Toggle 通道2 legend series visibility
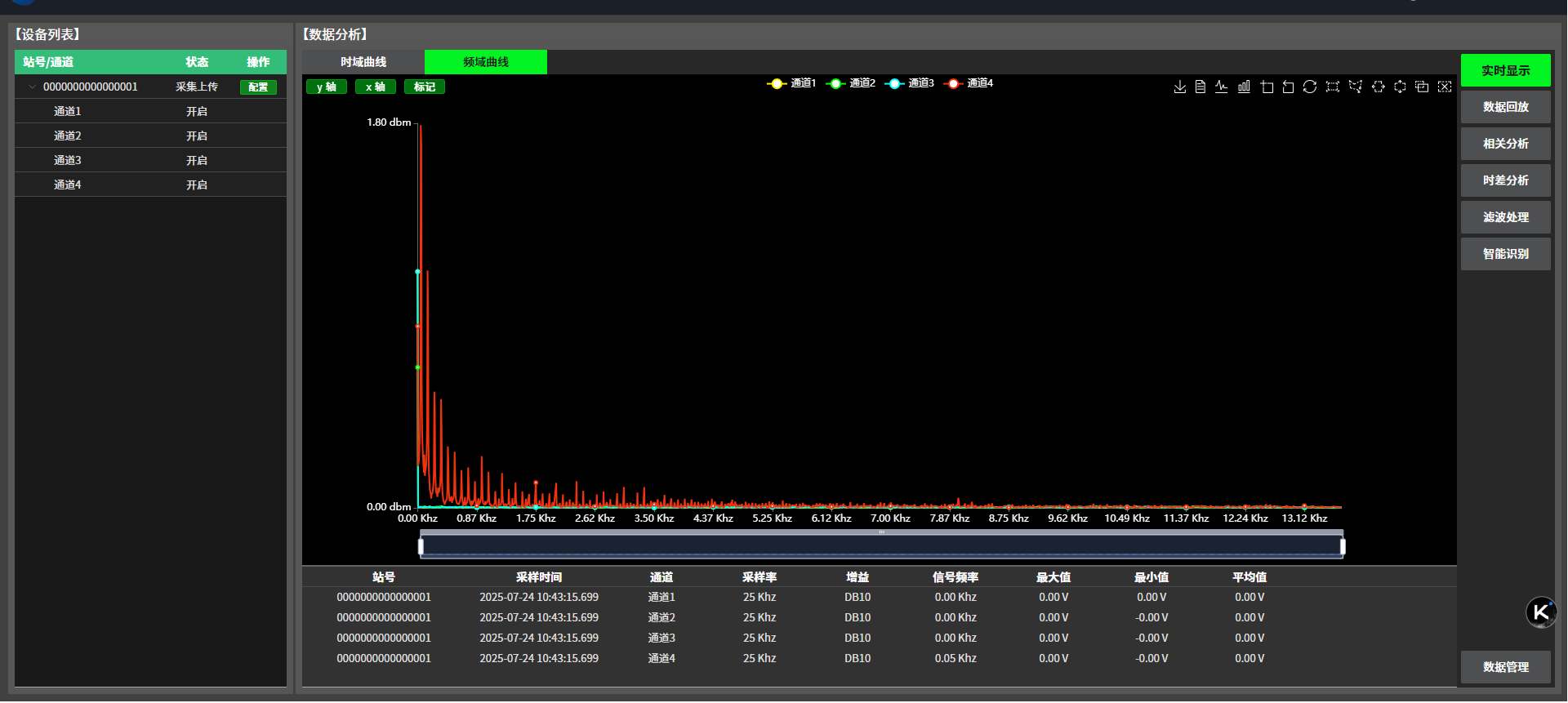Screen dimensions: 1568x703 [850, 83]
